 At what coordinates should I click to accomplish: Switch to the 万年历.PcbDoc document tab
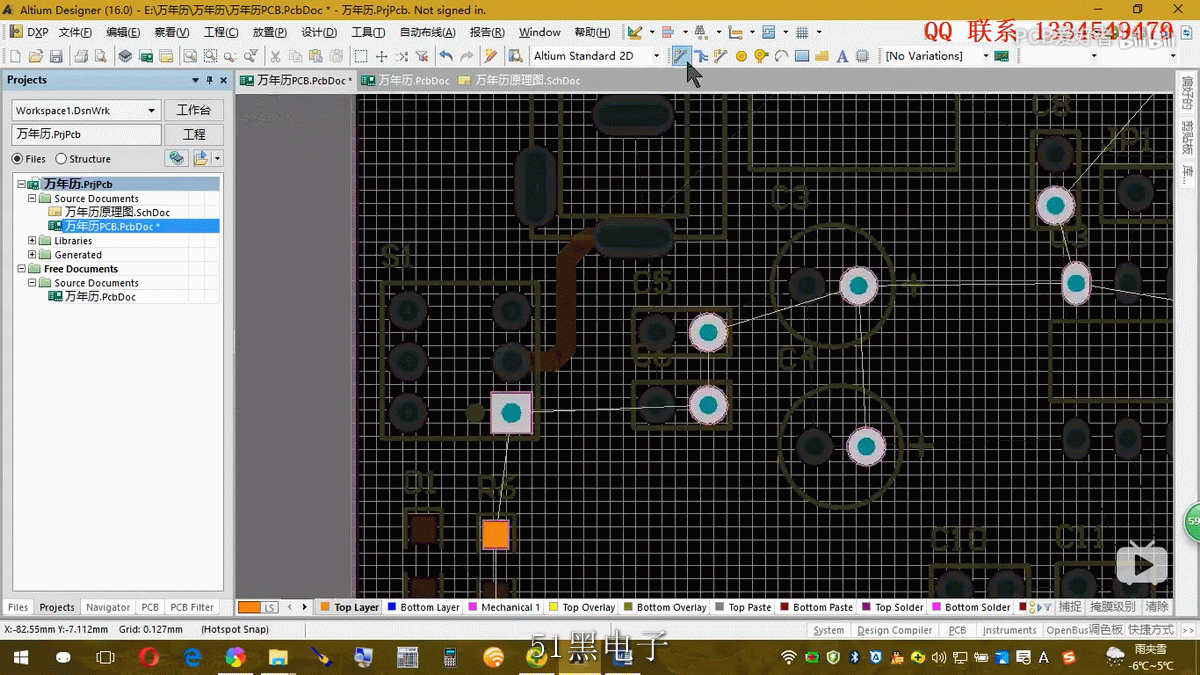pos(405,80)
